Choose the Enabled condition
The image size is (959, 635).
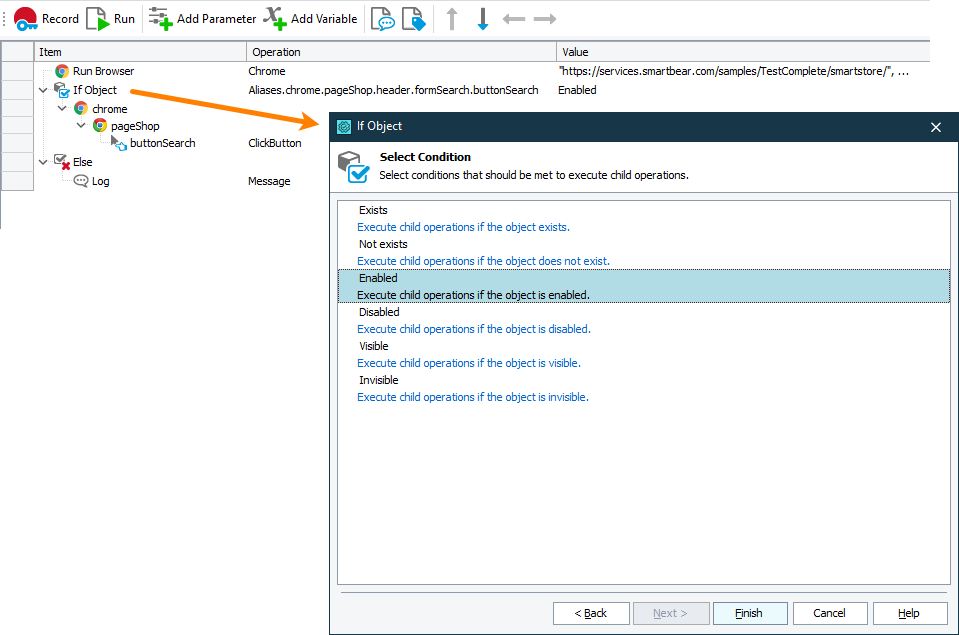(644, 286)
